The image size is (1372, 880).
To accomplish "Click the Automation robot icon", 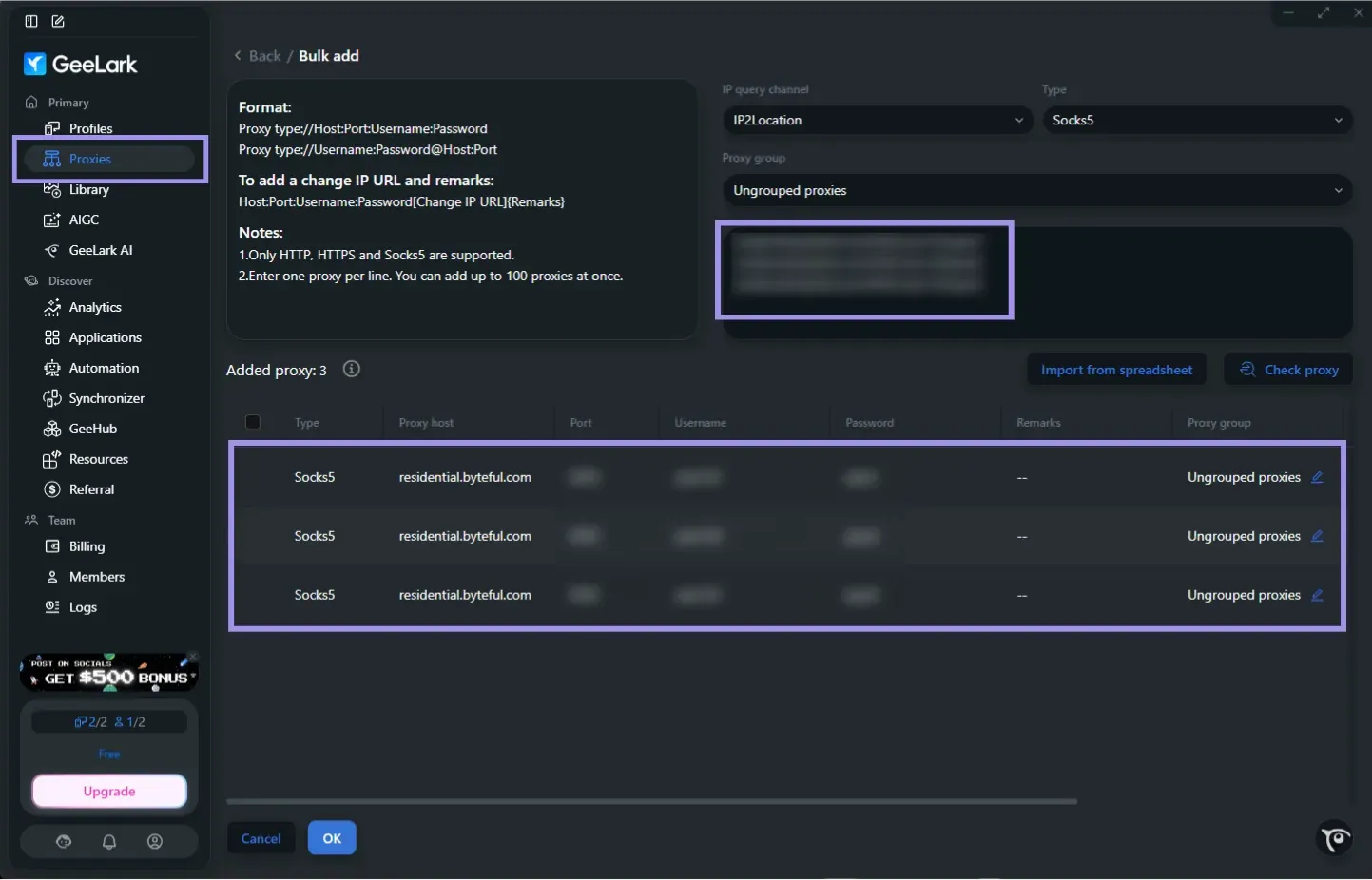I will coord(52,368).
